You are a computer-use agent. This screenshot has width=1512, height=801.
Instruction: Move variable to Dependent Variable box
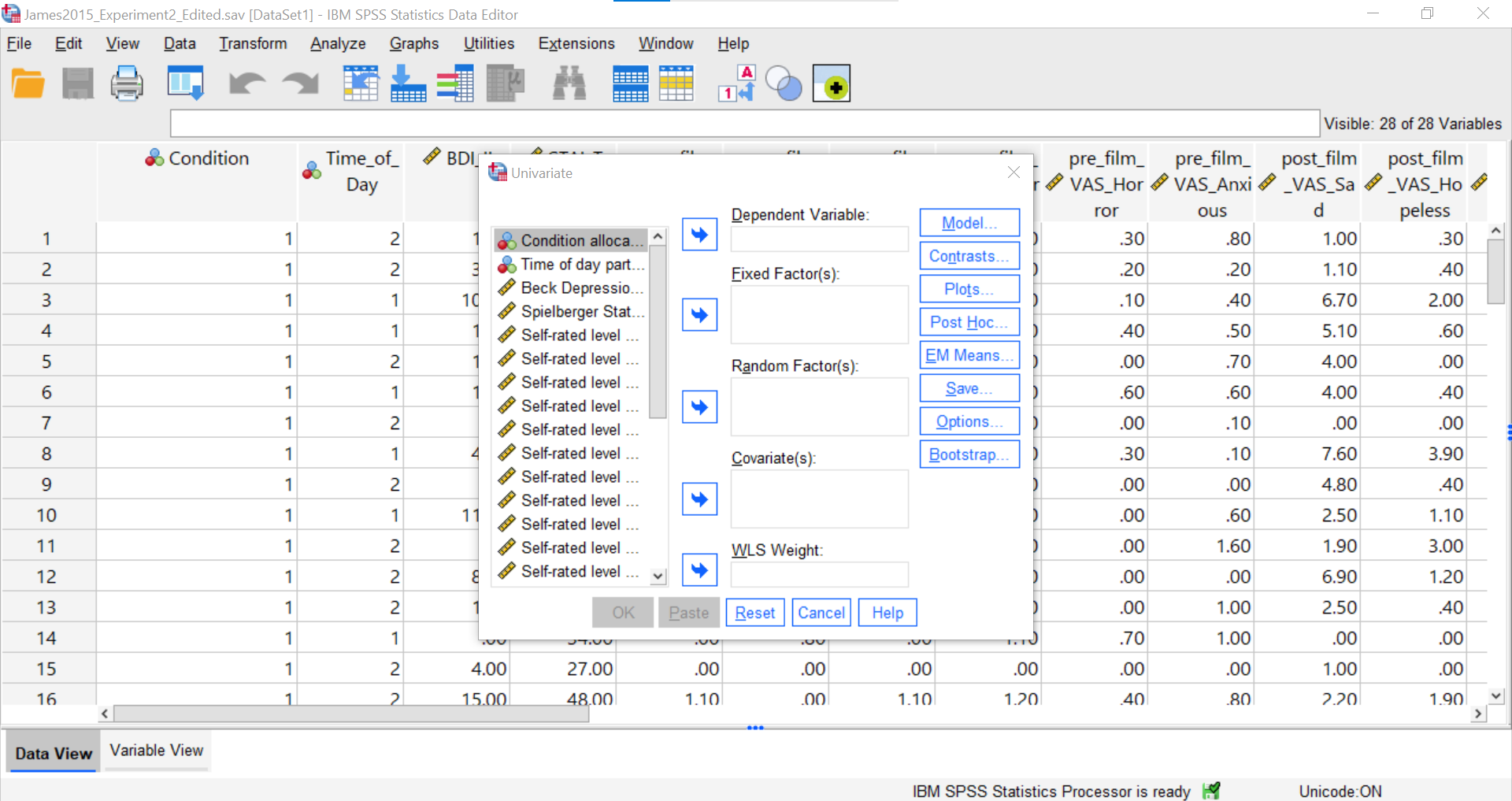(x=699, y=235)
